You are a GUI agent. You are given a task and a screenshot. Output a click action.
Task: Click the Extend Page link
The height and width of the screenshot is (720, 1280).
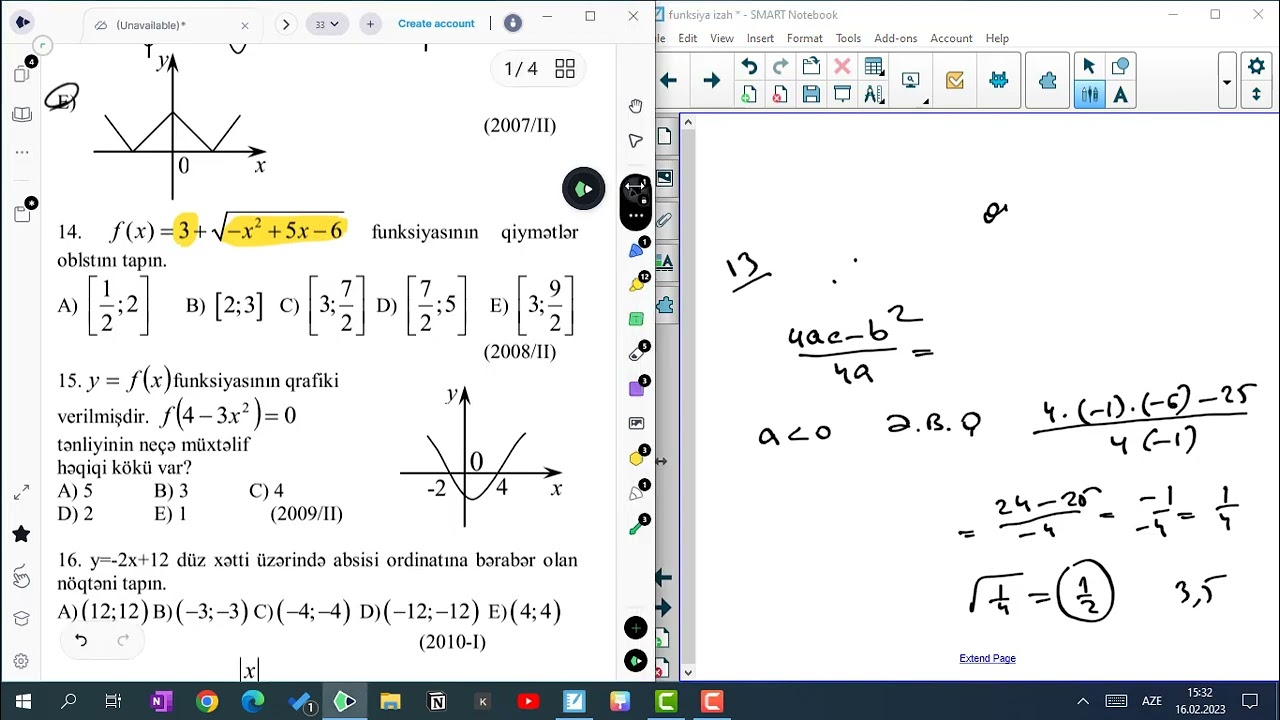pyautogui.click(x=987, y=658)
